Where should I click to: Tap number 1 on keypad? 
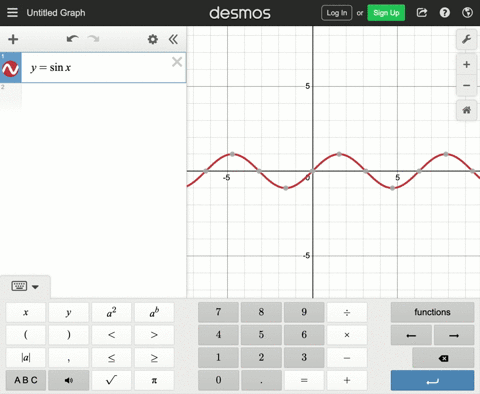(218, 358)
